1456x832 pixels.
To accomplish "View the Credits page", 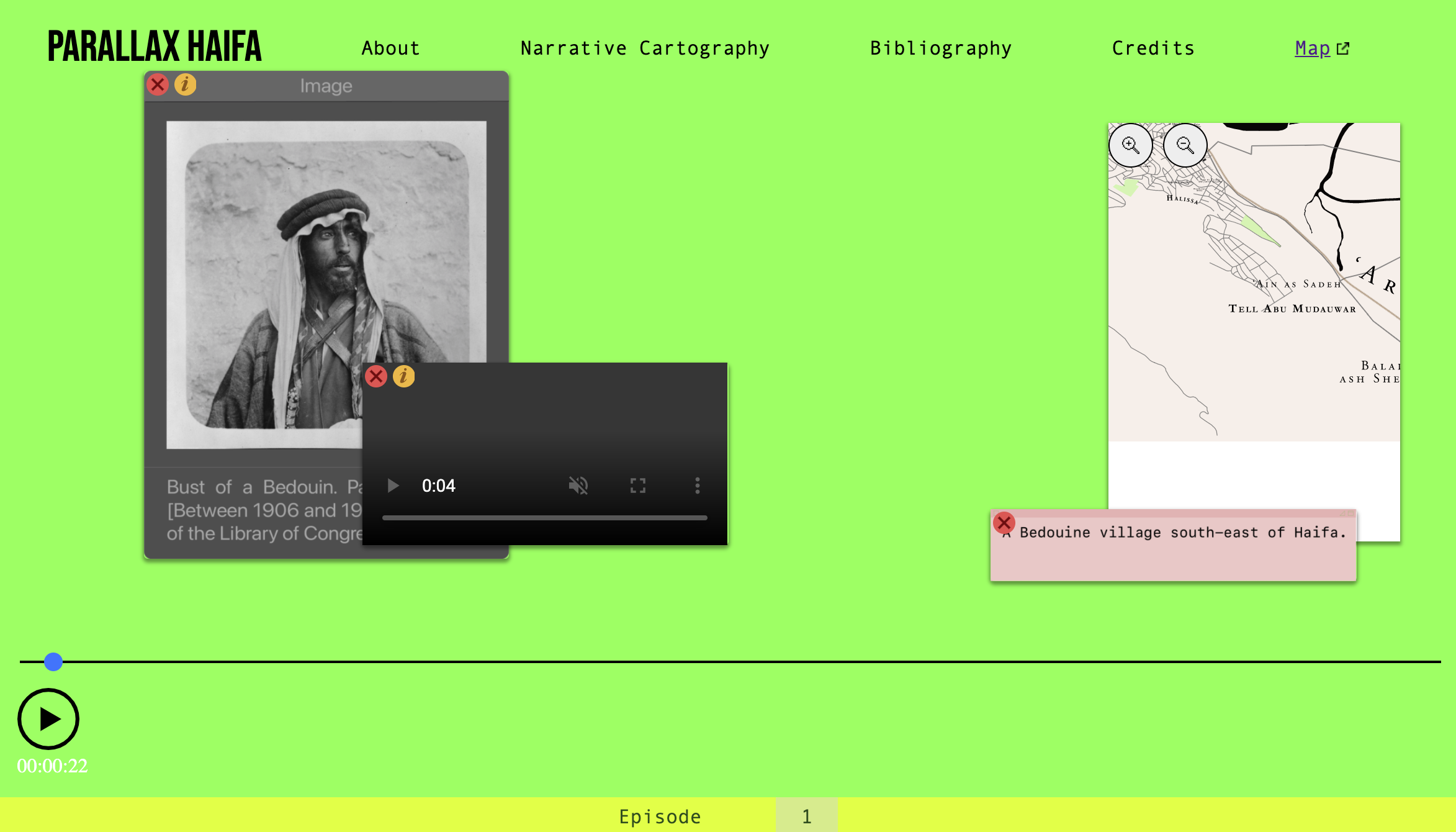I will click(1153, 48).
